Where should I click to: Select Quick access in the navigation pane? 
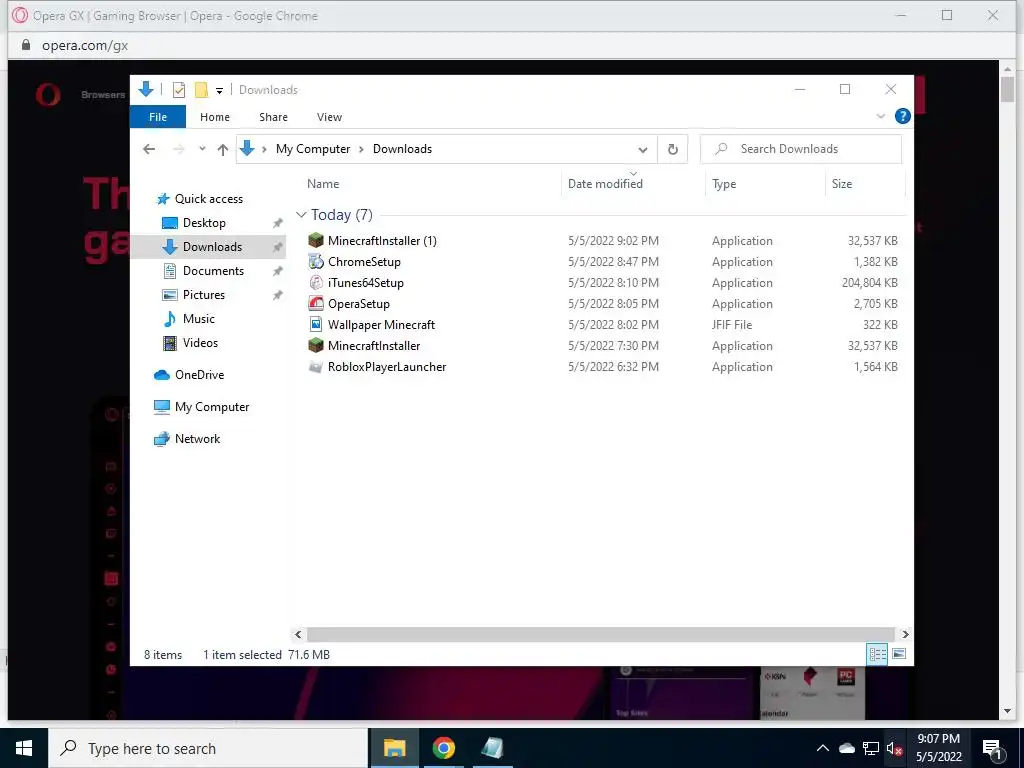tap(208, 199)
